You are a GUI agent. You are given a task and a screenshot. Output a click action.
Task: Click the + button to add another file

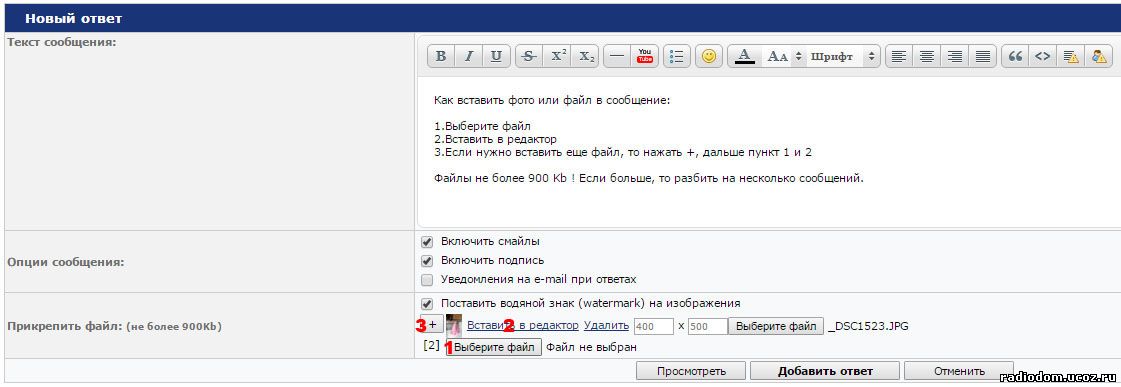(x=432, y=325)
